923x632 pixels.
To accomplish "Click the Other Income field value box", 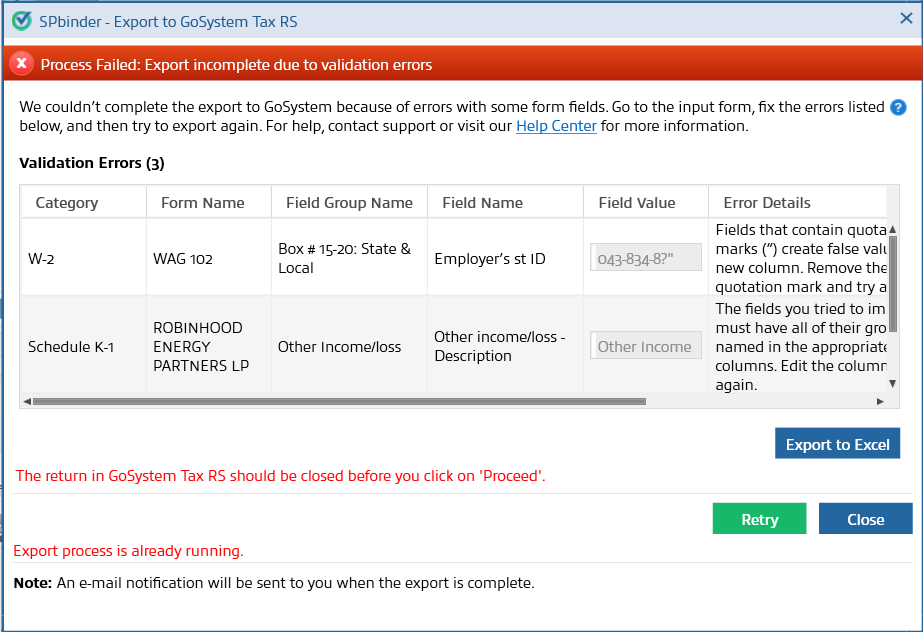I will click(645, 346).
